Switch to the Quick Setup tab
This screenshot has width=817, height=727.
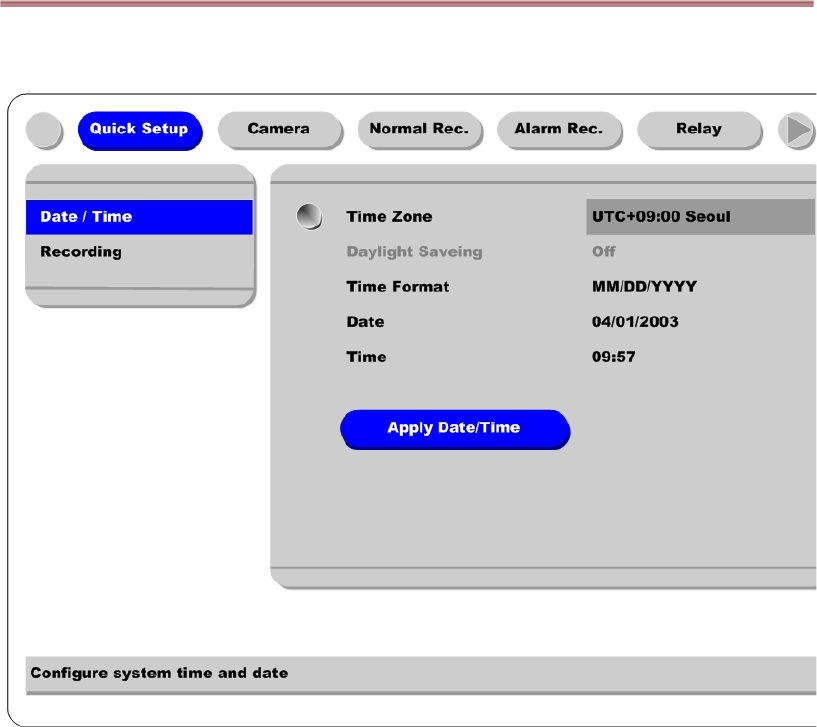[139, 129]
